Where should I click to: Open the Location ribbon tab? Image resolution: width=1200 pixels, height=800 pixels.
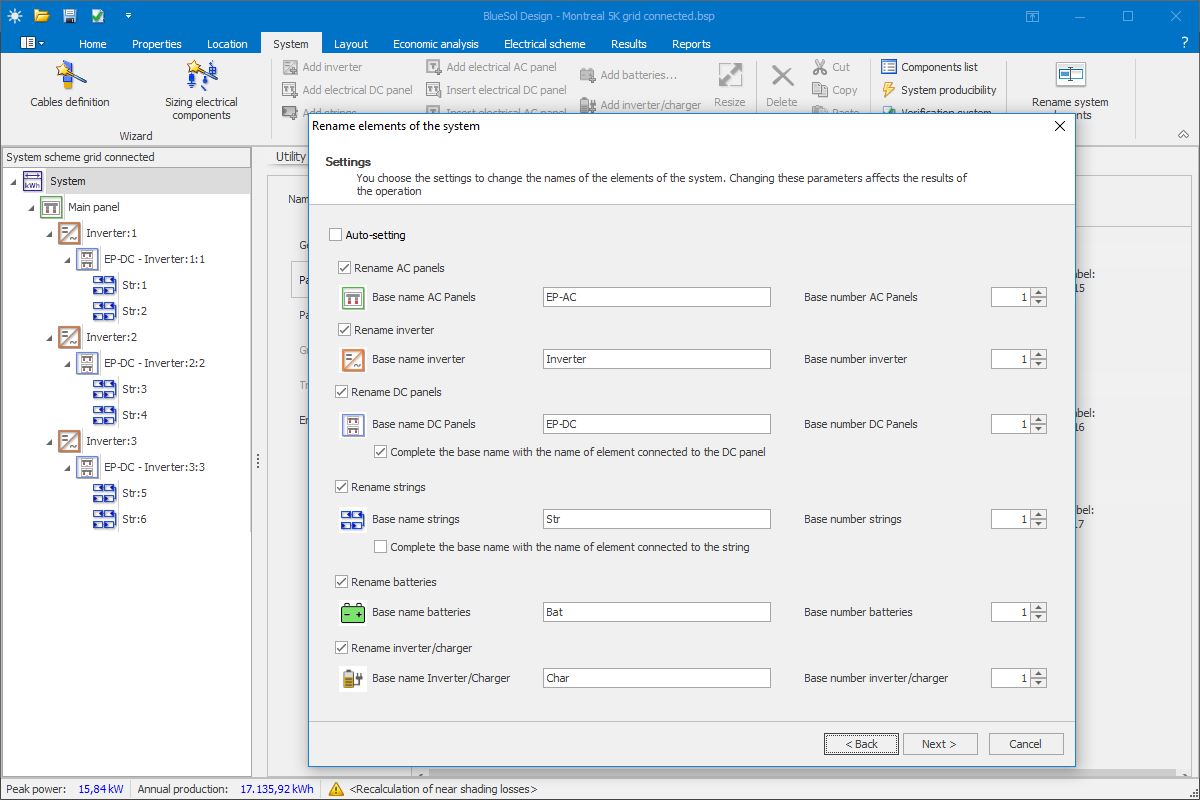pos(227,43)
